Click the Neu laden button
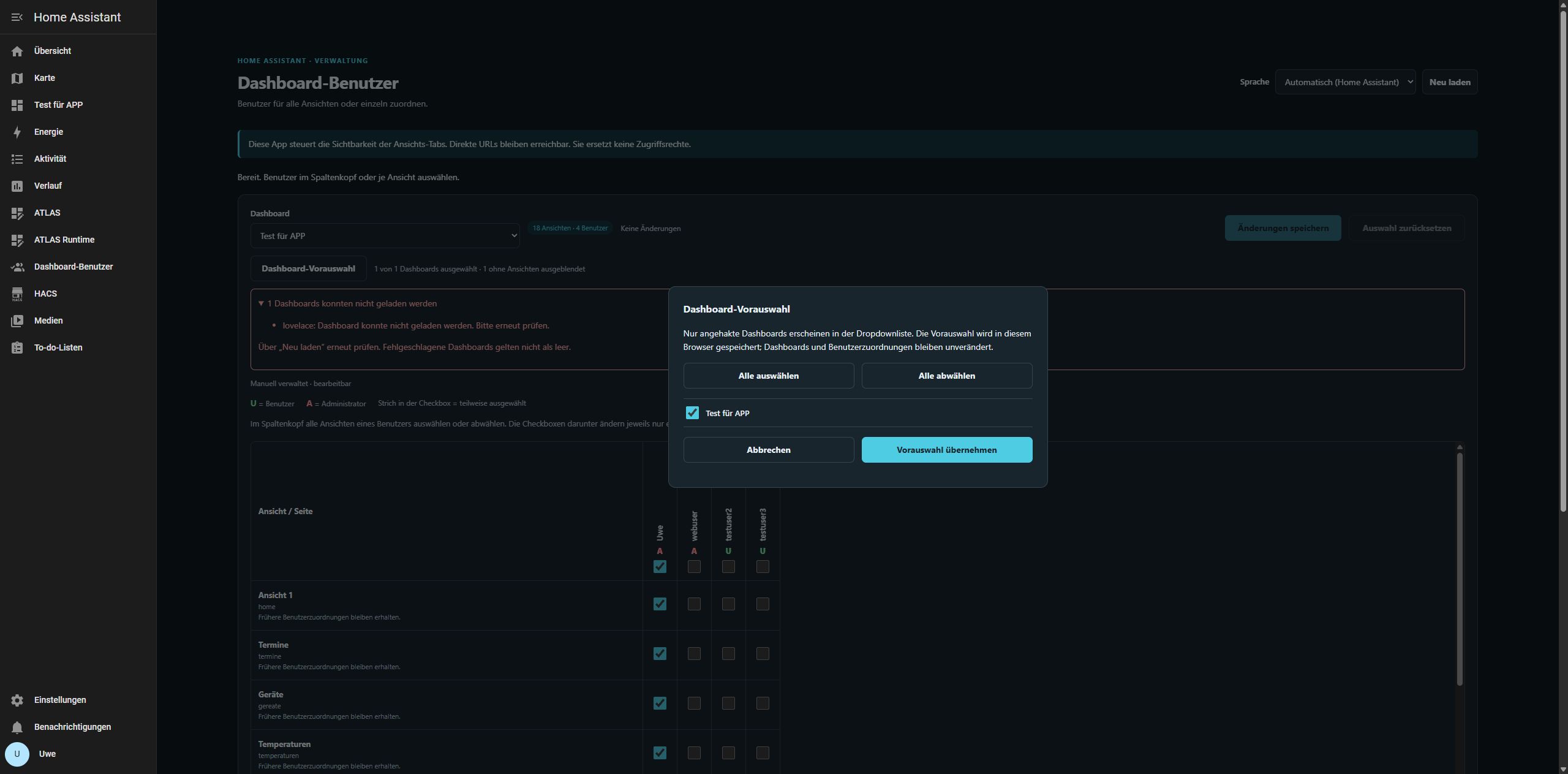Screen dimensions: 1568x774 [x=1450, y=82]
